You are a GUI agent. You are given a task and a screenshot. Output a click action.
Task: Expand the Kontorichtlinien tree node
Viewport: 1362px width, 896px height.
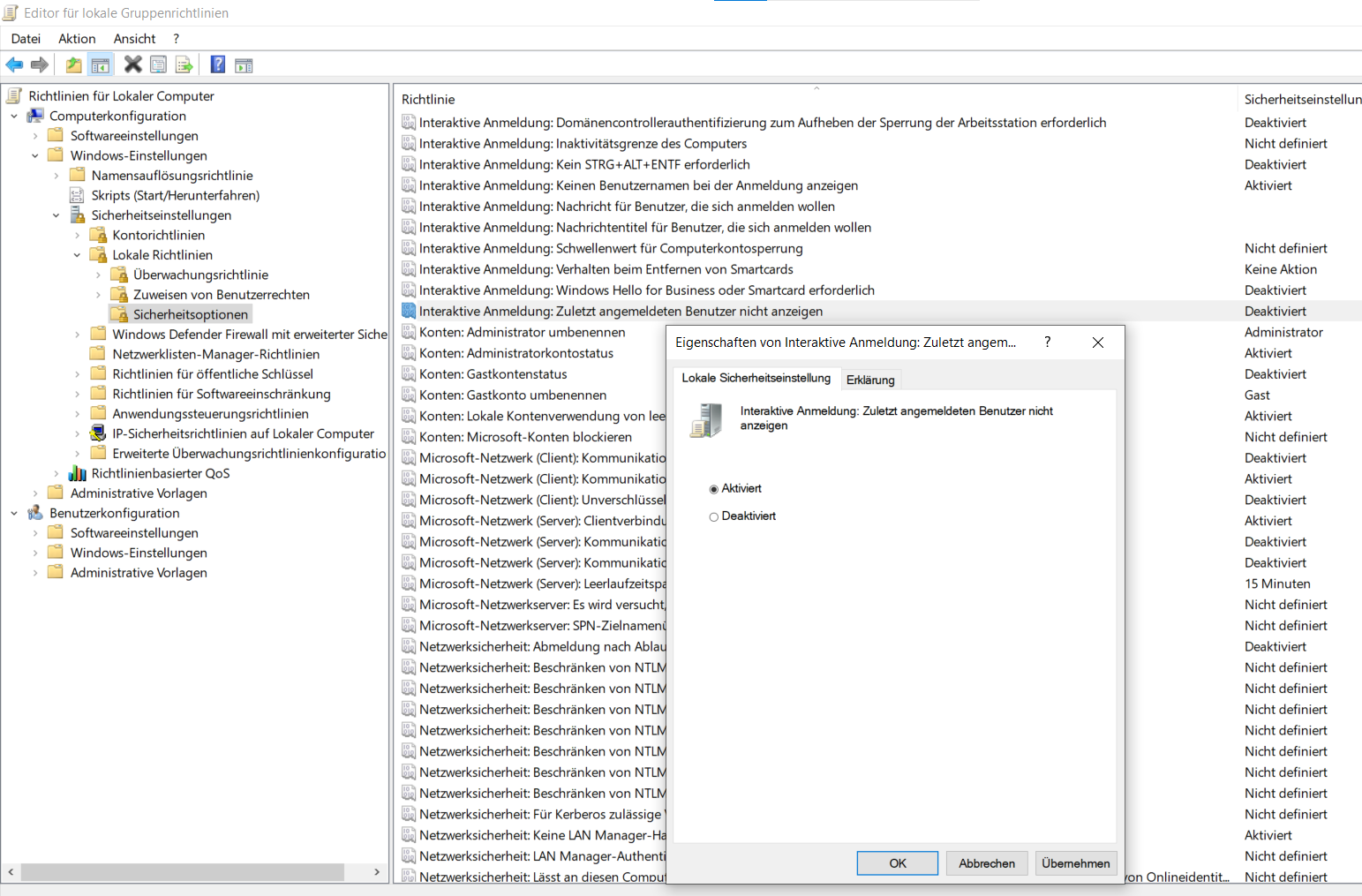pos(78,235)
